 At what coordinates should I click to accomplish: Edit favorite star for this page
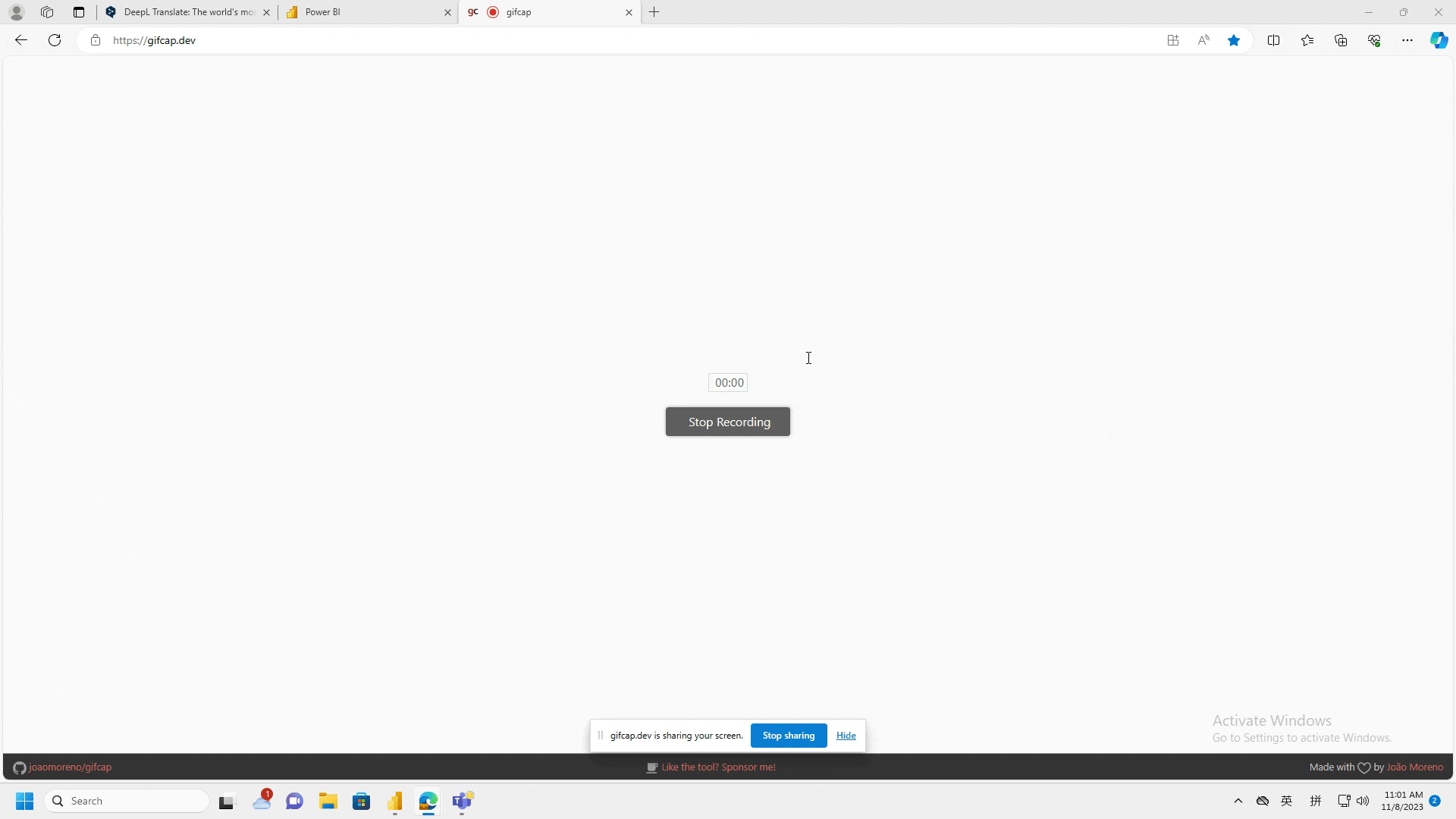click(x=1234, y=40)
